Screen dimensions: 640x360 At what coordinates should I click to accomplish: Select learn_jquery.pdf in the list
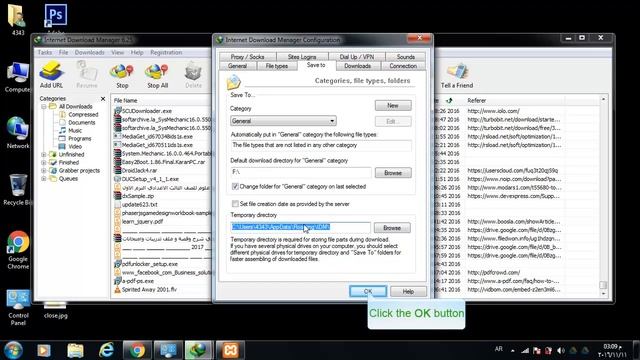click(142, 222)
